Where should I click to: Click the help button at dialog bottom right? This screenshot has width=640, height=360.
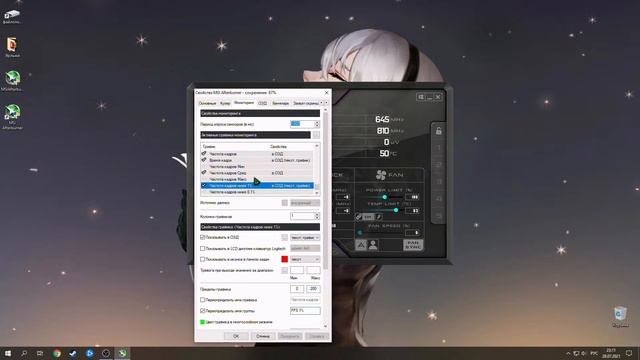[317, 336]
